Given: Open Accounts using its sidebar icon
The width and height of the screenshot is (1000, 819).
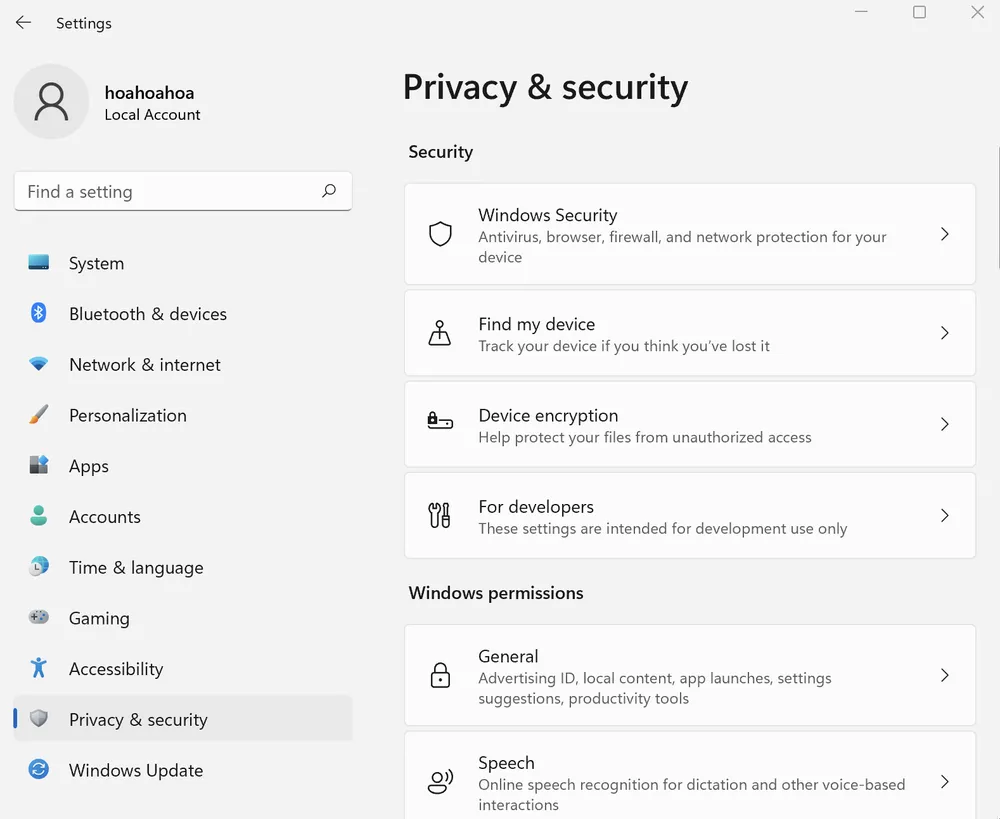Looking at the screenshot, I should (38, 516).
